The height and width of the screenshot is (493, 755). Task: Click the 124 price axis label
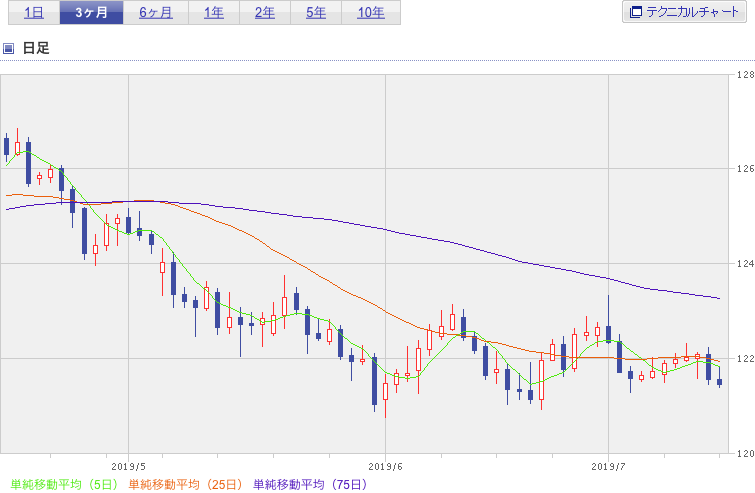click(745, 263)
